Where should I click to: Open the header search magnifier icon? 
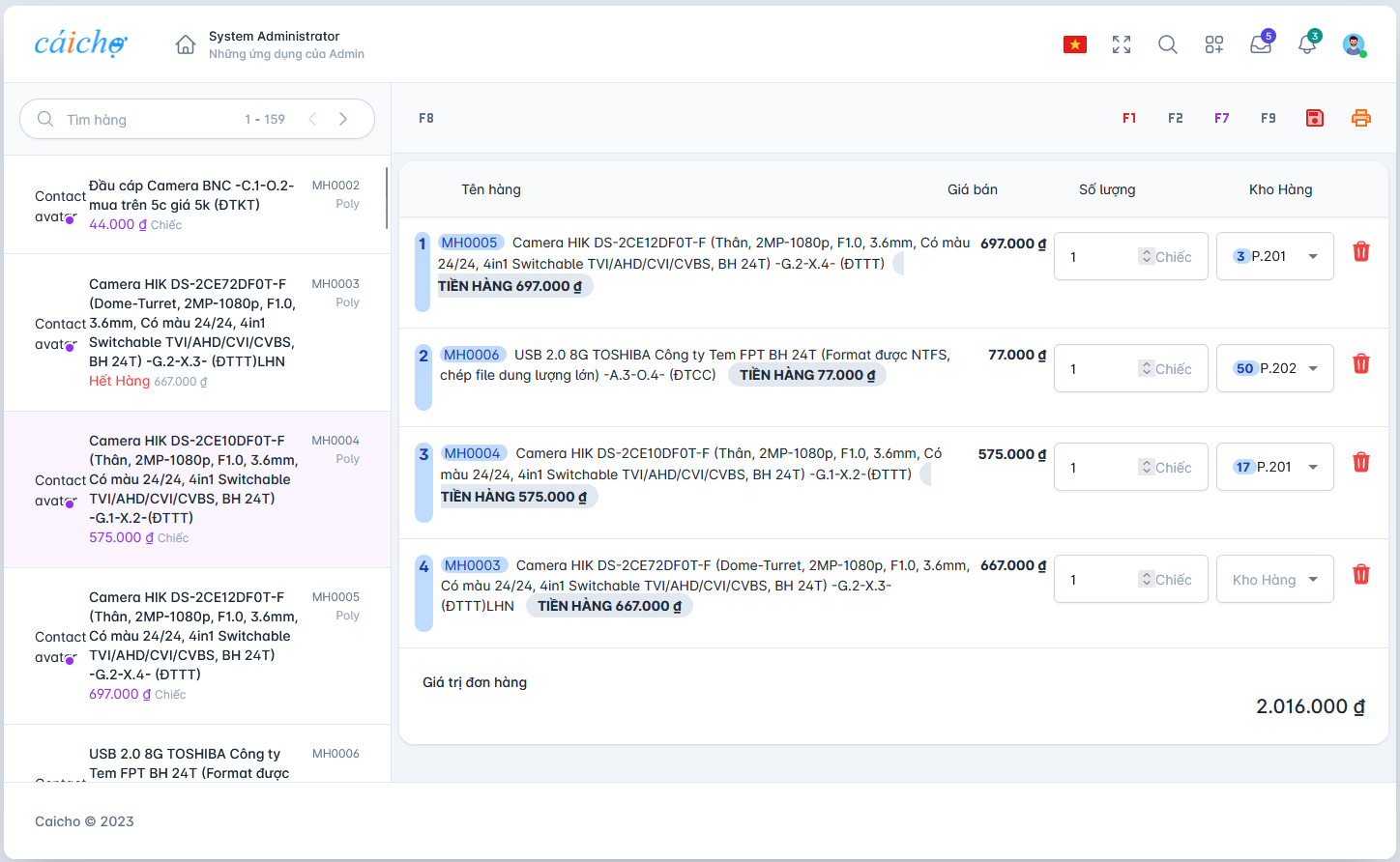pyautogui.click(x=1167, y=44)
